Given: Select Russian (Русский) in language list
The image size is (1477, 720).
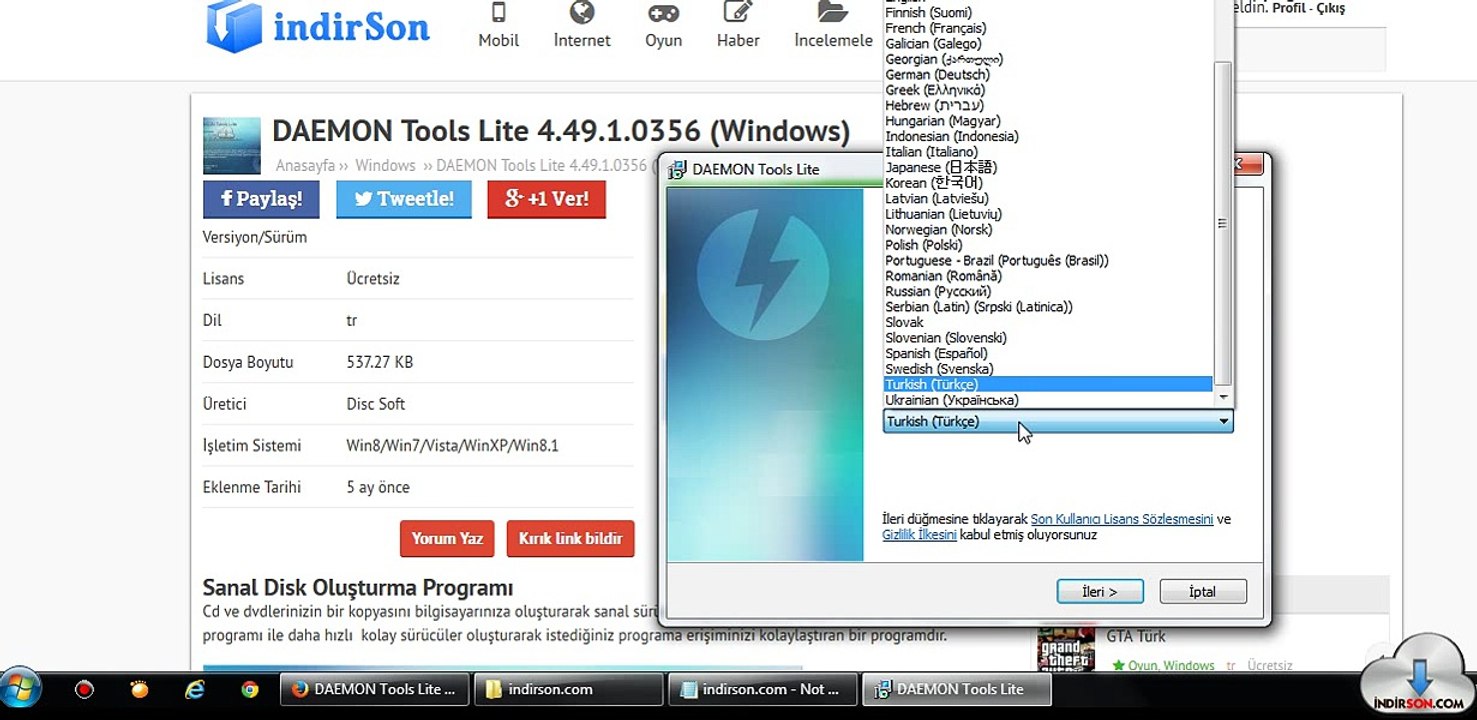Looking at the screenshot, I should 1048,292.
